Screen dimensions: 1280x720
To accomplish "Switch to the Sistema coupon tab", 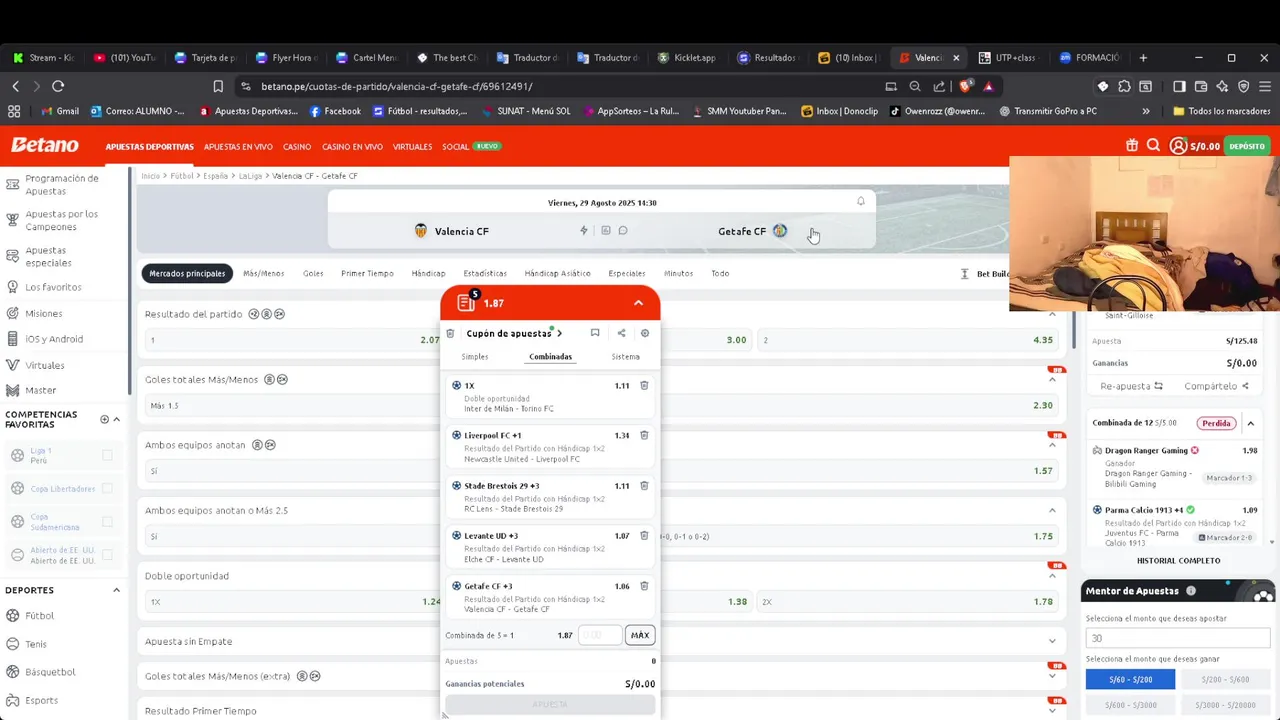I will [625, 356].
